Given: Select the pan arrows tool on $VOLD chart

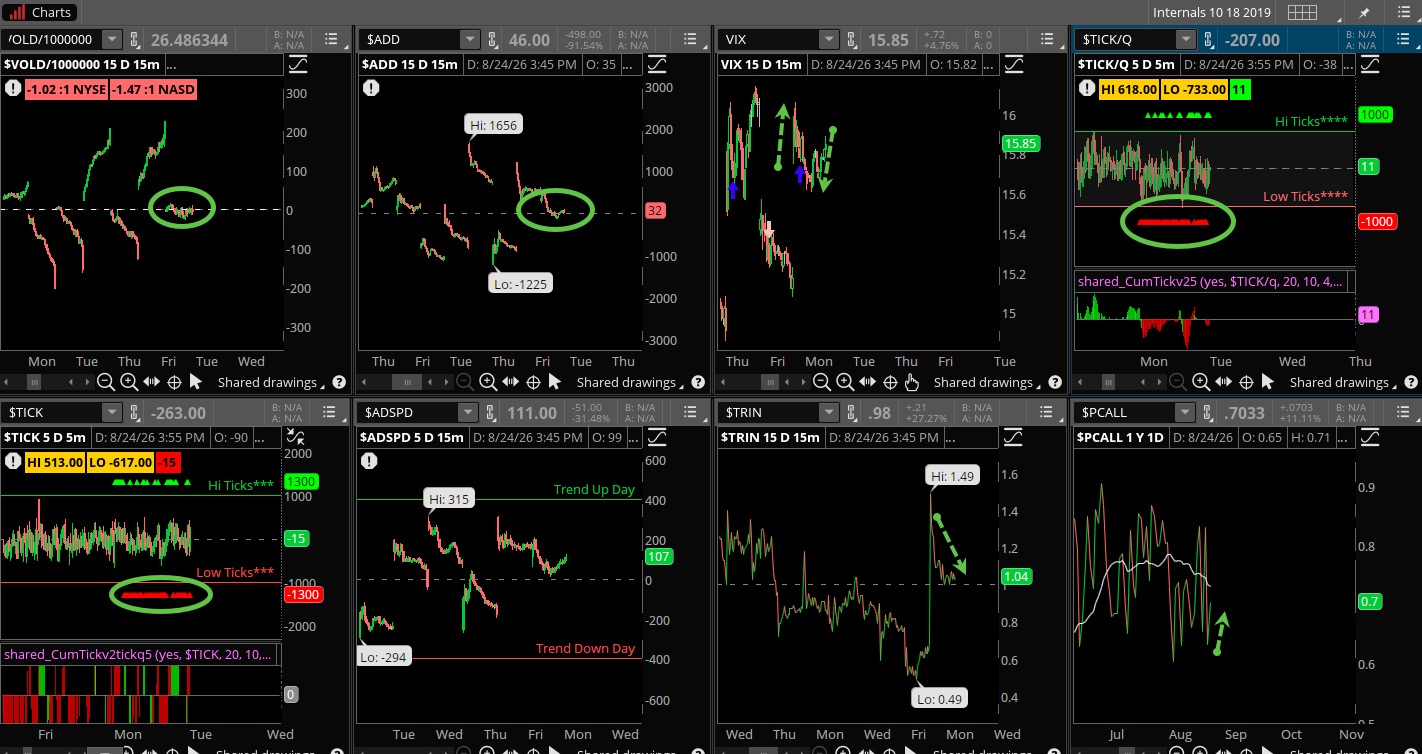Looking at the screenshot, I should click(152, 382).
